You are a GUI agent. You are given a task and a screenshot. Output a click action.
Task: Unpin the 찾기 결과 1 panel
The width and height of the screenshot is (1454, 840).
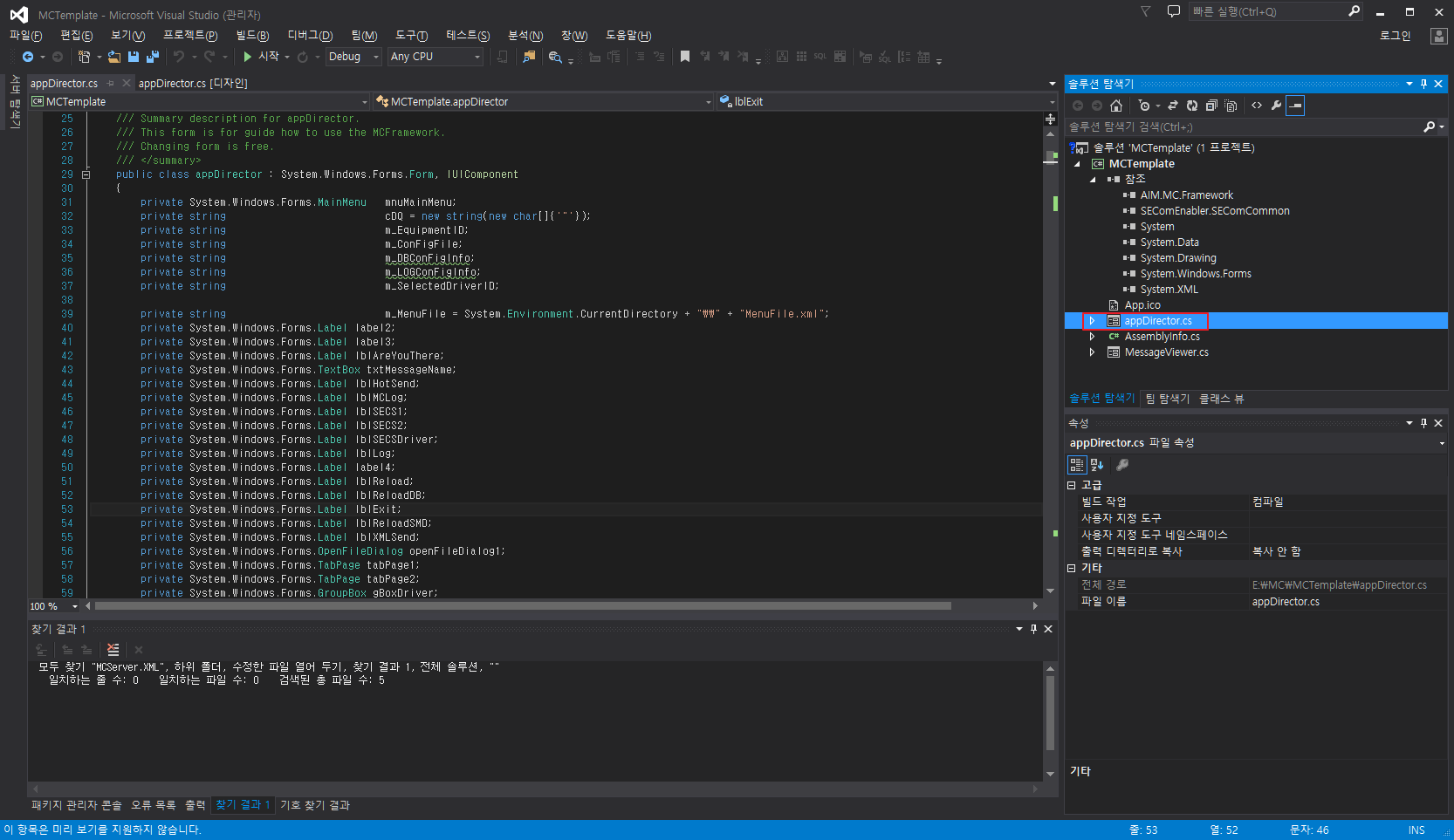[1033, 628]
